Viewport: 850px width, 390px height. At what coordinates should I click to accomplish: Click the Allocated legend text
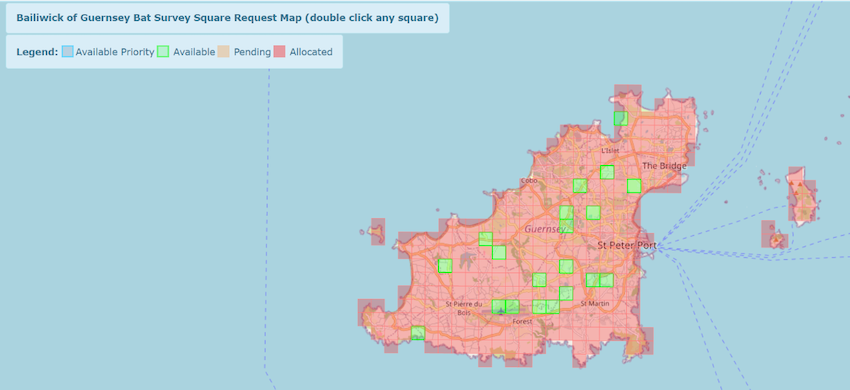311,52
